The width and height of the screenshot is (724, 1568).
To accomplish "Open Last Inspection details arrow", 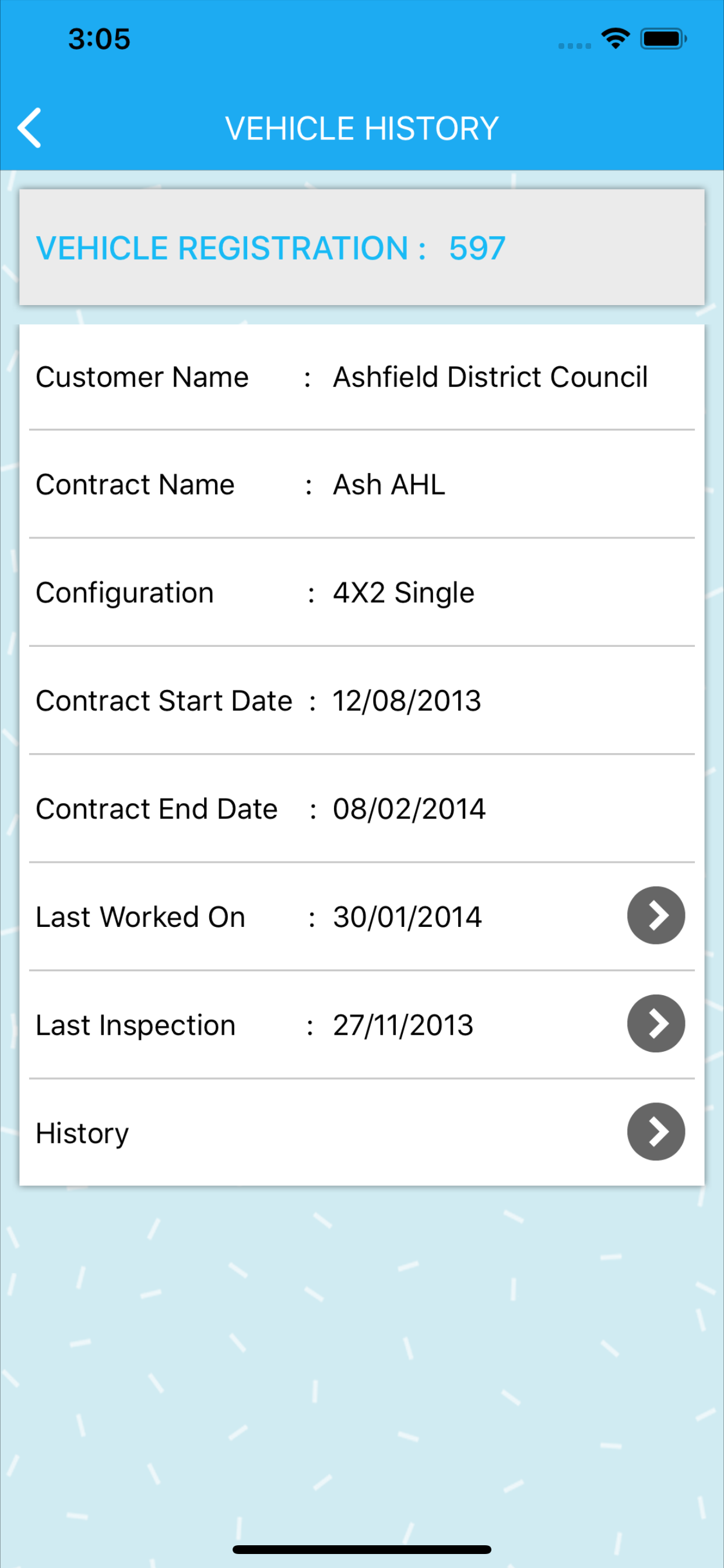I will [x=656, y=1024].
